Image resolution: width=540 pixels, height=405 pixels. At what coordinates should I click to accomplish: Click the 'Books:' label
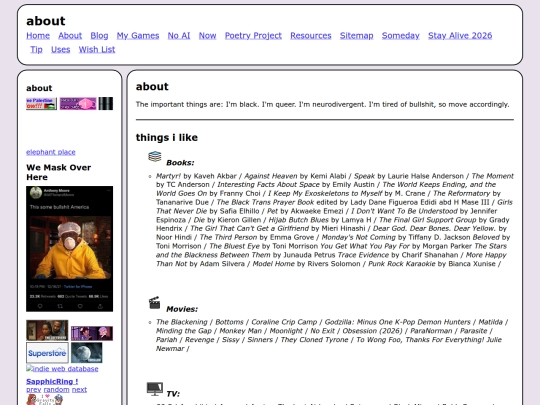pos(180,163)
